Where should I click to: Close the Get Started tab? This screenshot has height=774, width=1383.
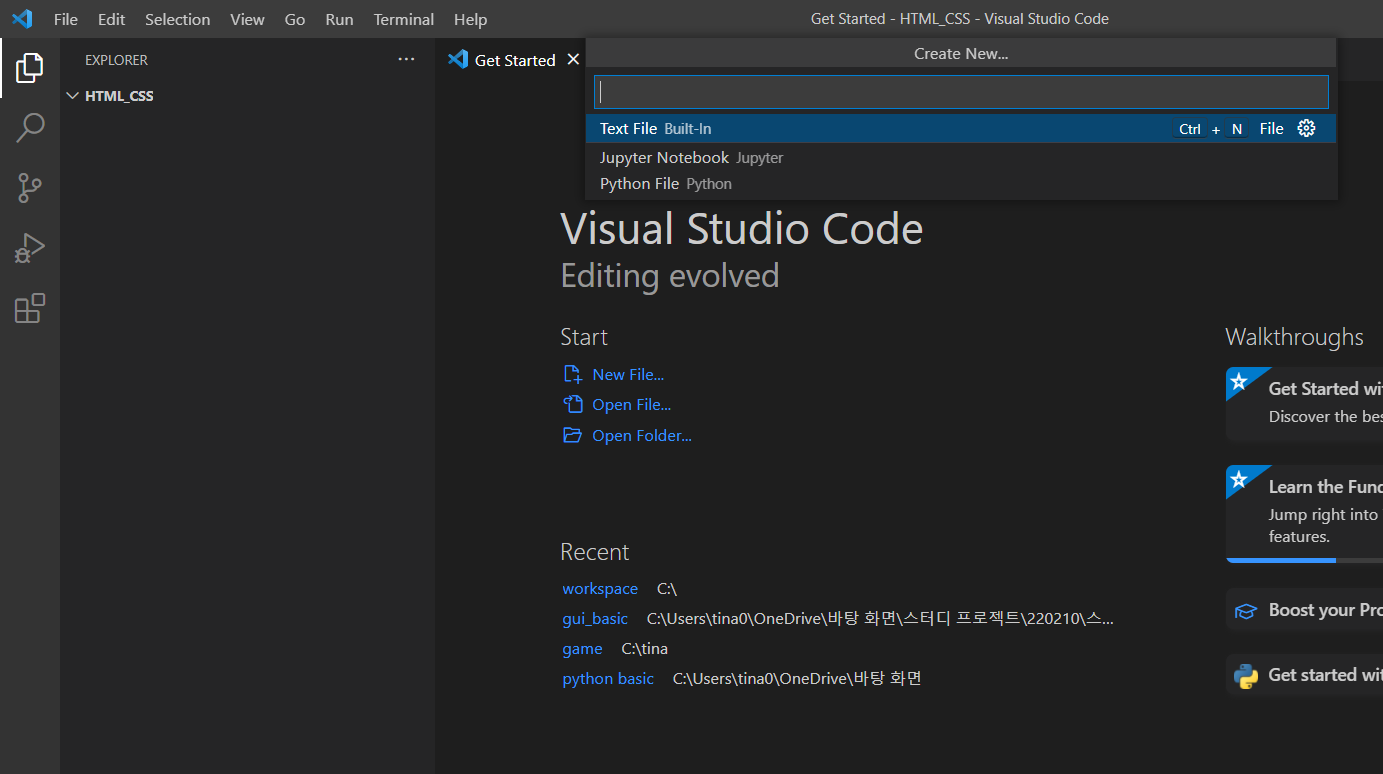click(x=573, y=60)
